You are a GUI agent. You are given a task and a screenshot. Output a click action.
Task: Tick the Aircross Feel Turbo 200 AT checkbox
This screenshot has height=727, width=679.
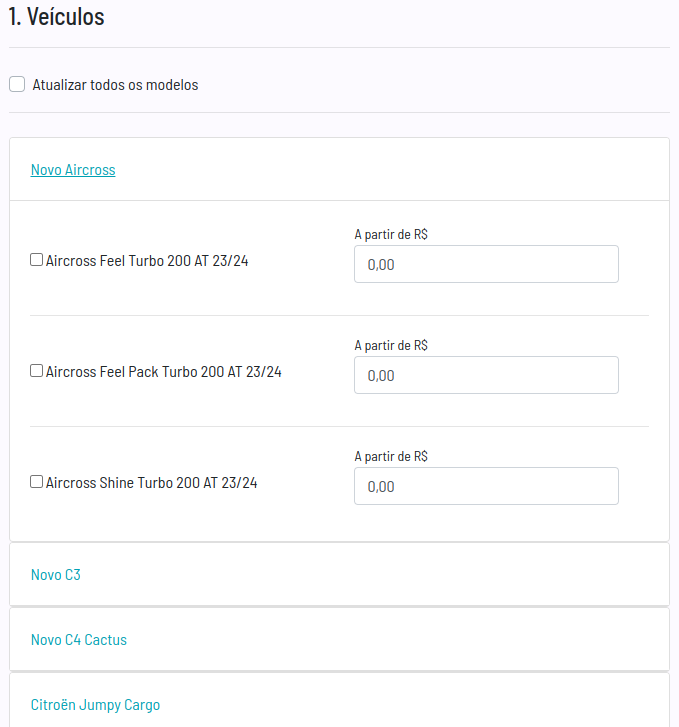pos(37,260)
